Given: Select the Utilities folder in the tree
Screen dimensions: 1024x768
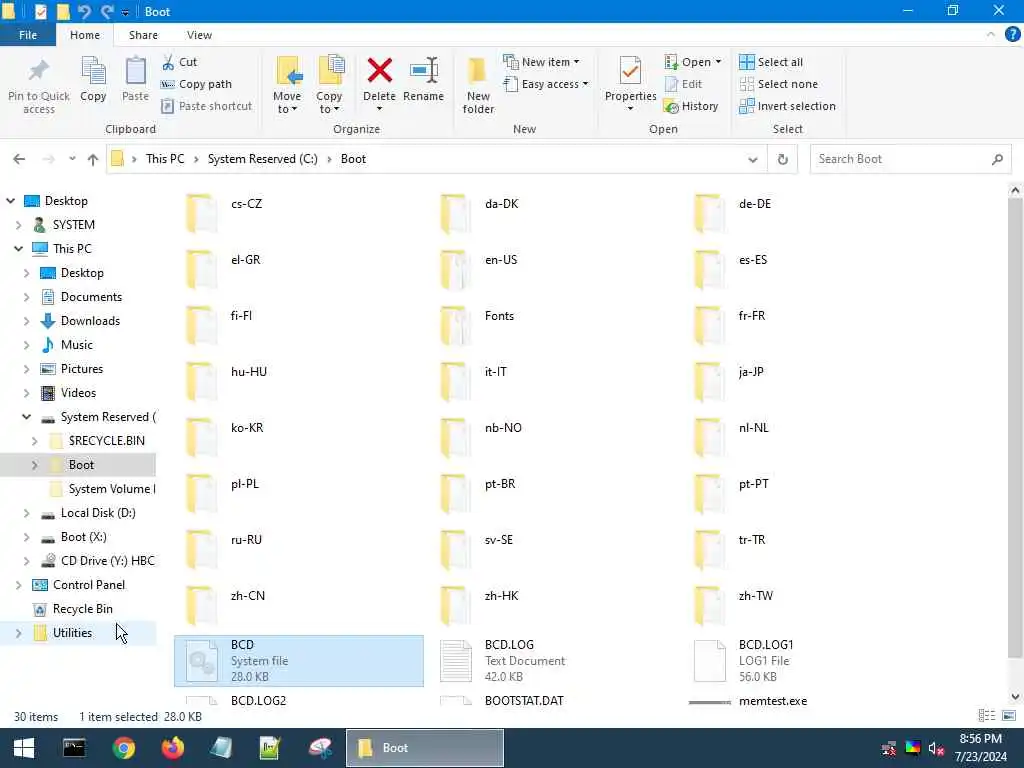Looking at the screenshot, I should [x=72, y=633].
